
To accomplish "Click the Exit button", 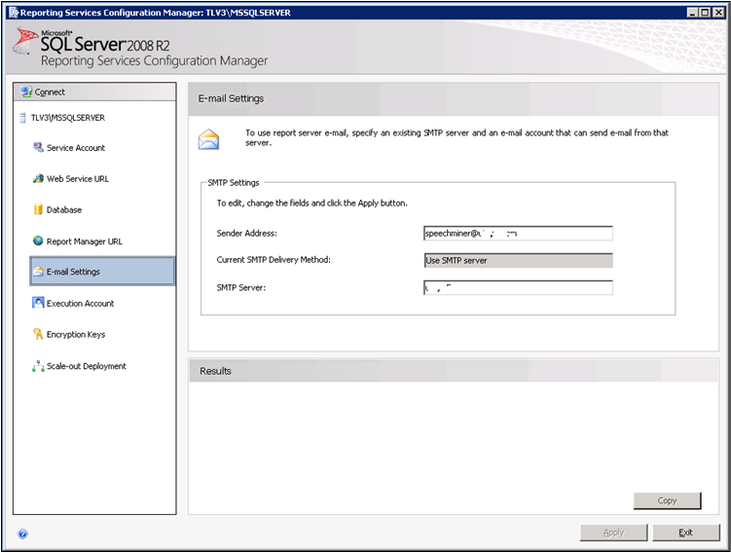I will point(686,532).
